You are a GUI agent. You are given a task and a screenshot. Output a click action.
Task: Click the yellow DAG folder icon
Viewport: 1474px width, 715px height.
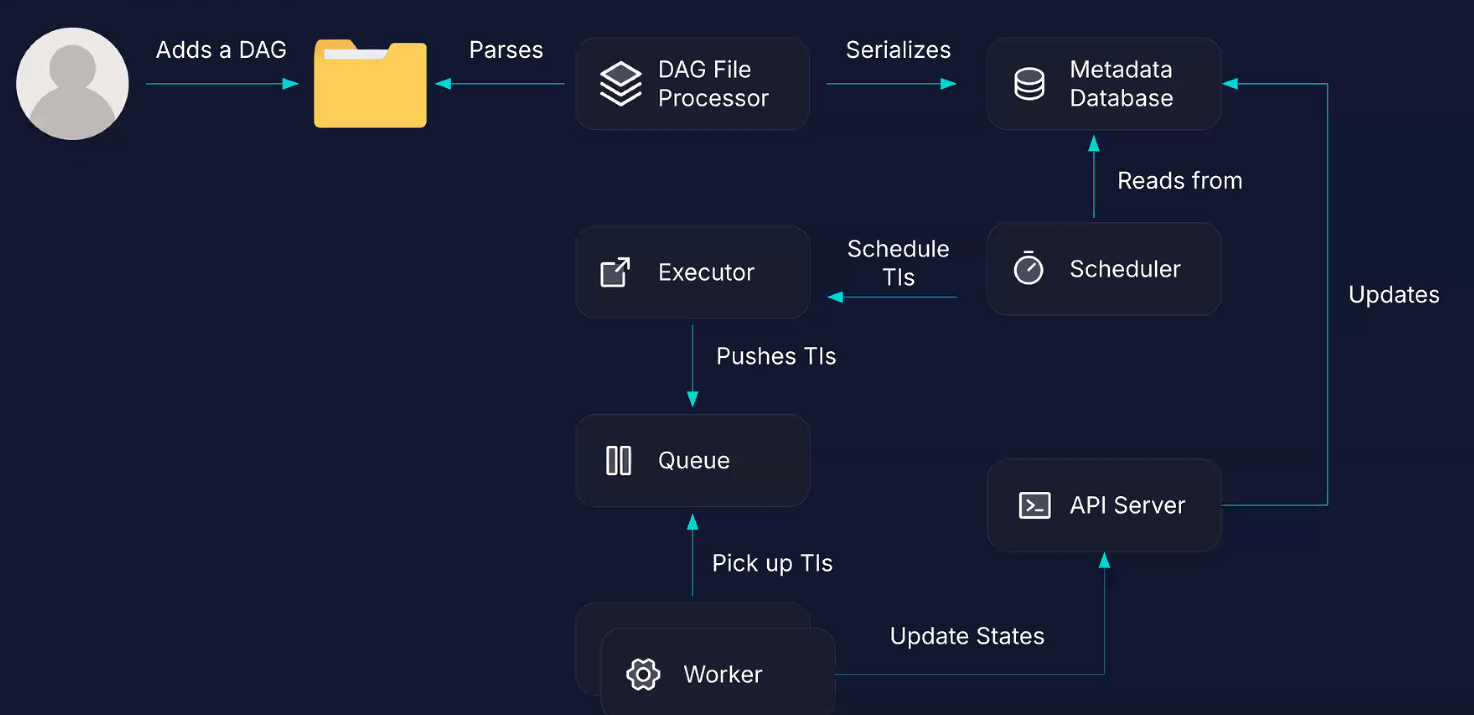[370, 84]
